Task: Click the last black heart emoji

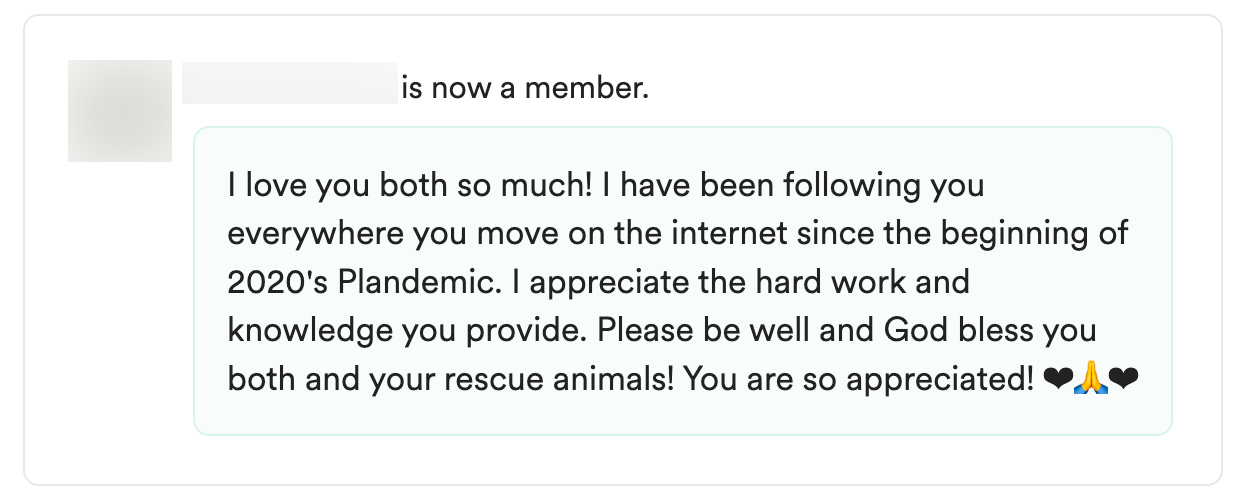Action: [x=1124, y=379]
